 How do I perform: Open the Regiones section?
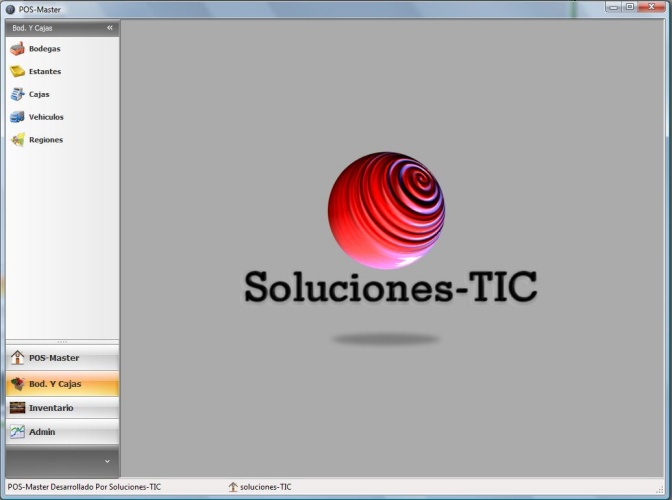[x=63, y=139]
